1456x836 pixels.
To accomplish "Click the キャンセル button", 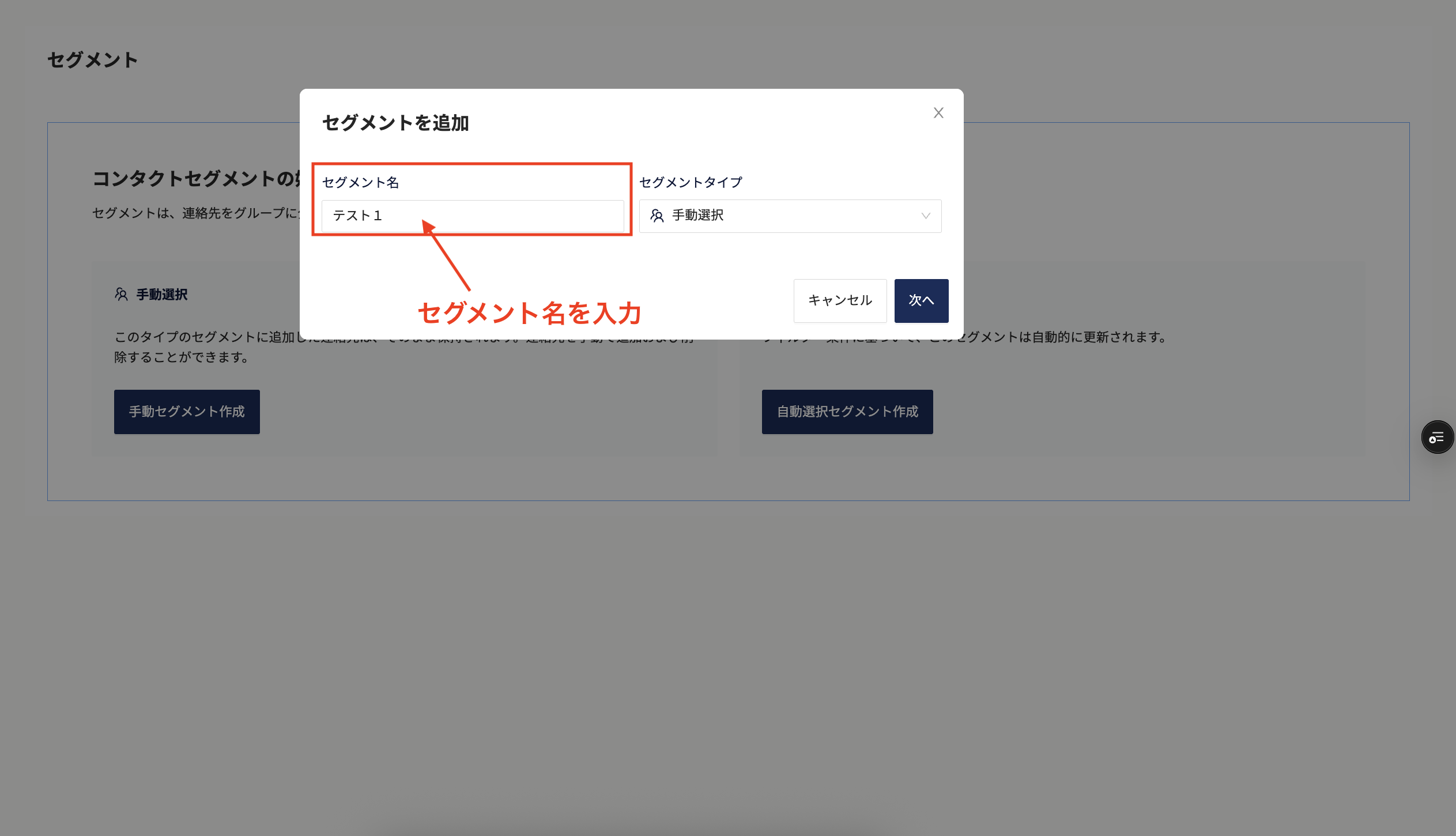I will [840, 300].
